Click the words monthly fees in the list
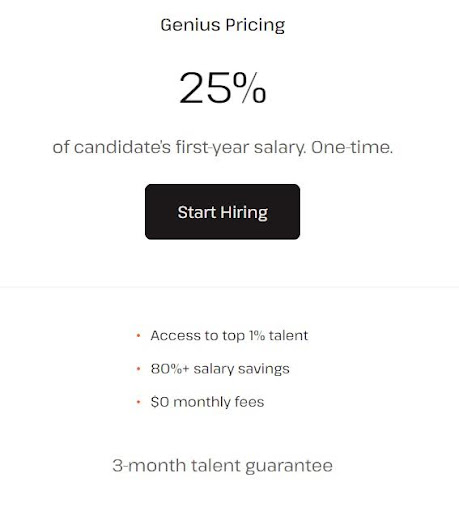The height and width of the screenshot is (512, 459). [x=219, y=402]
